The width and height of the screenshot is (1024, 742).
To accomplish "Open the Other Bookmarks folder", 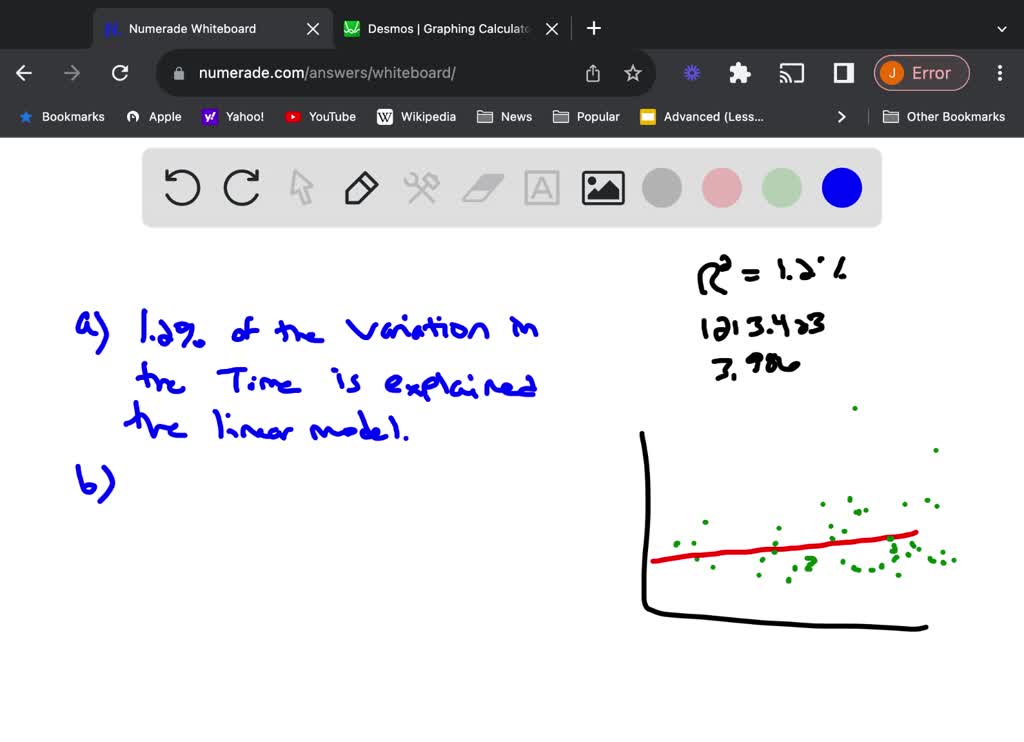I will pyautogui.click(x=944, y=117).
